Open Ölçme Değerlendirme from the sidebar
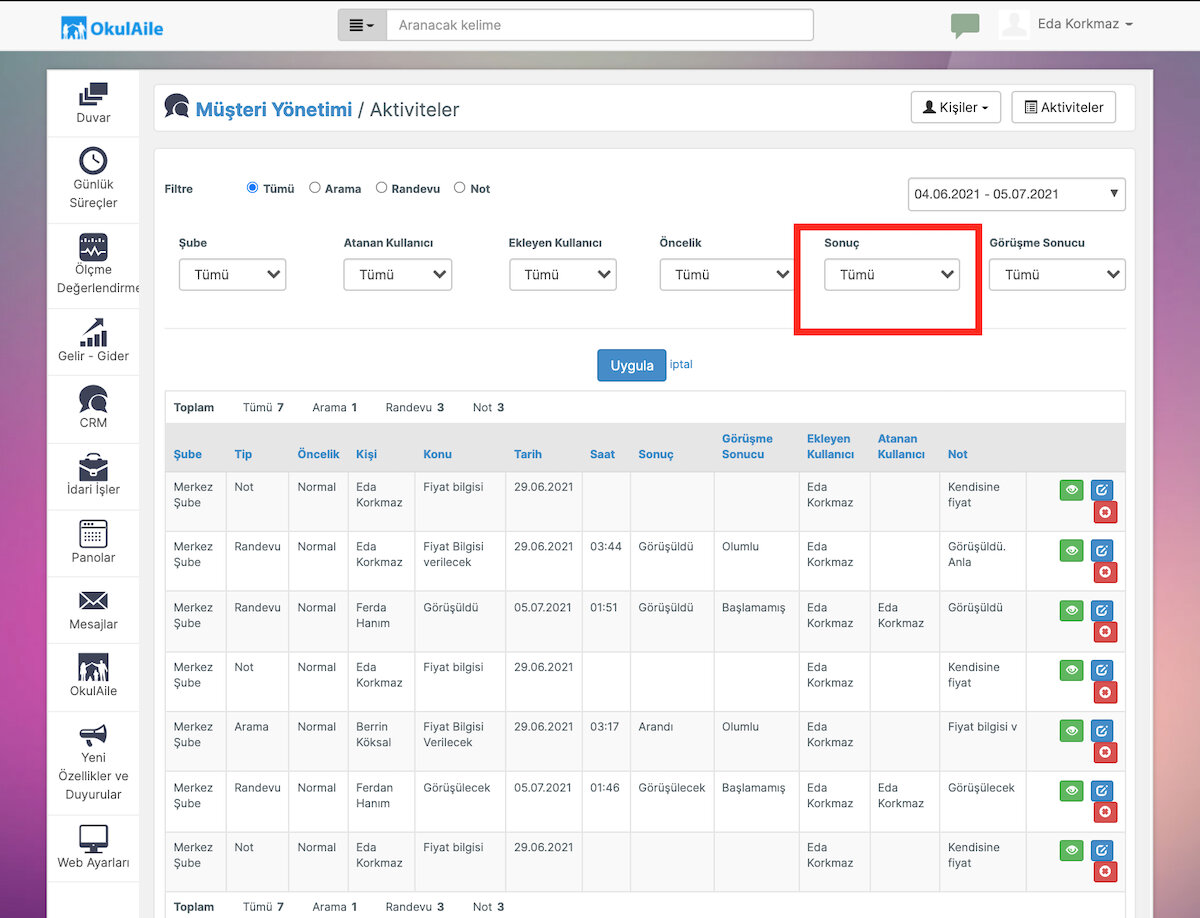The height and width of the screenshot is (918, 1200). (x=93, y=264)
